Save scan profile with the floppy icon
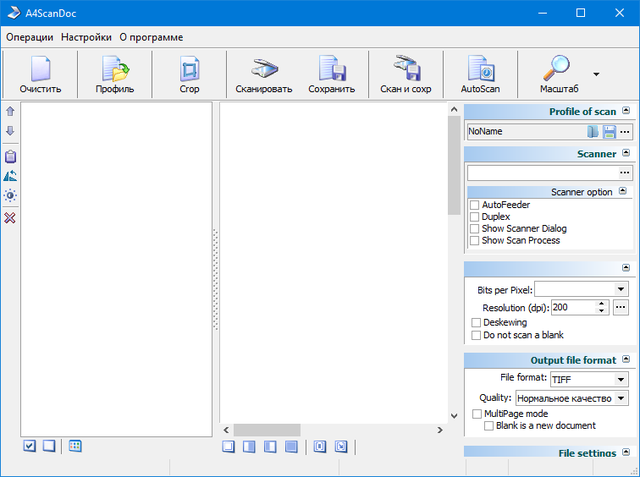Screen dimensions: 640x477 pyautogui.click(x=608, y=131)
